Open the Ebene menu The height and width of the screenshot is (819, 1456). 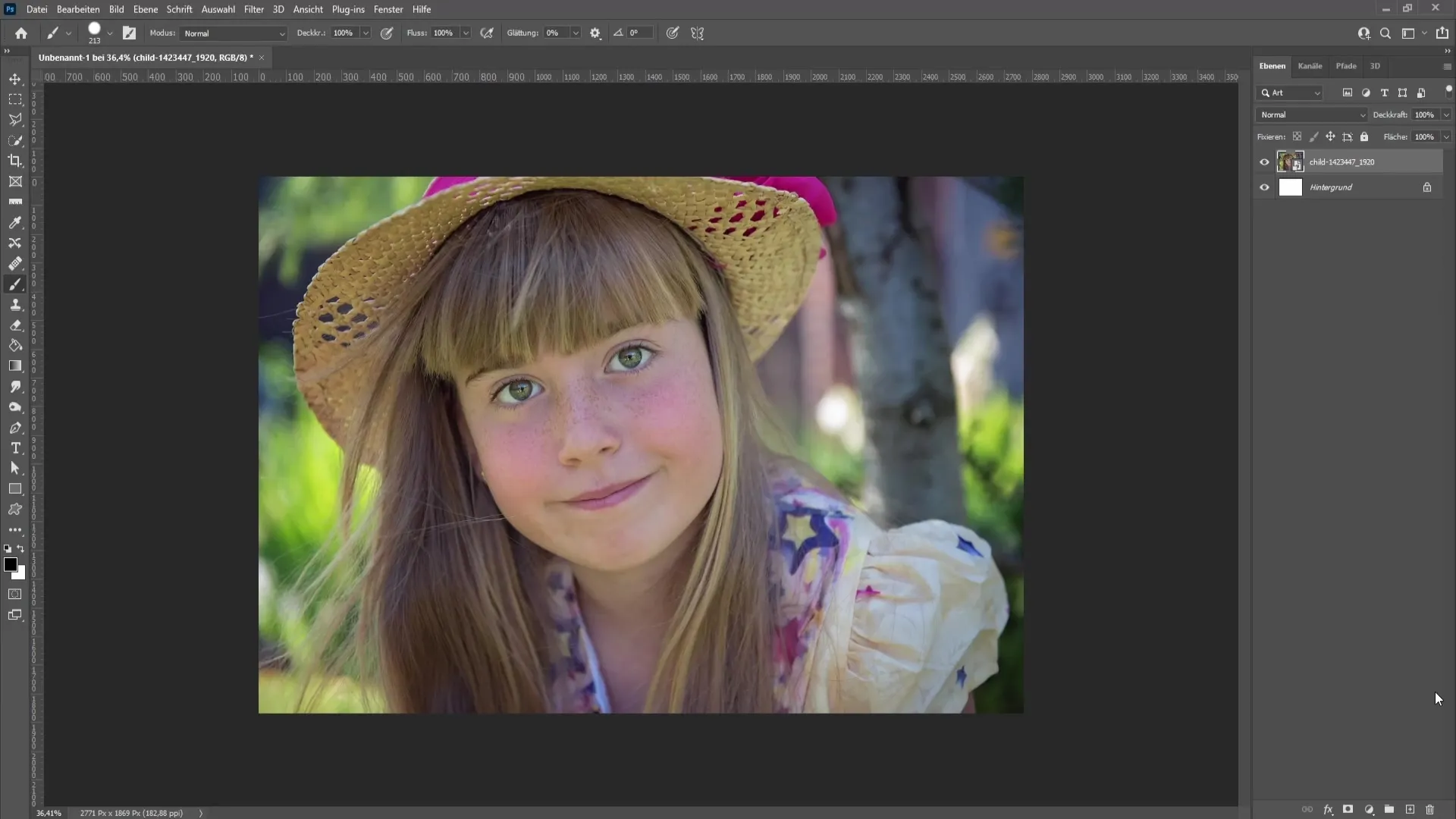[x=144, y=9]
